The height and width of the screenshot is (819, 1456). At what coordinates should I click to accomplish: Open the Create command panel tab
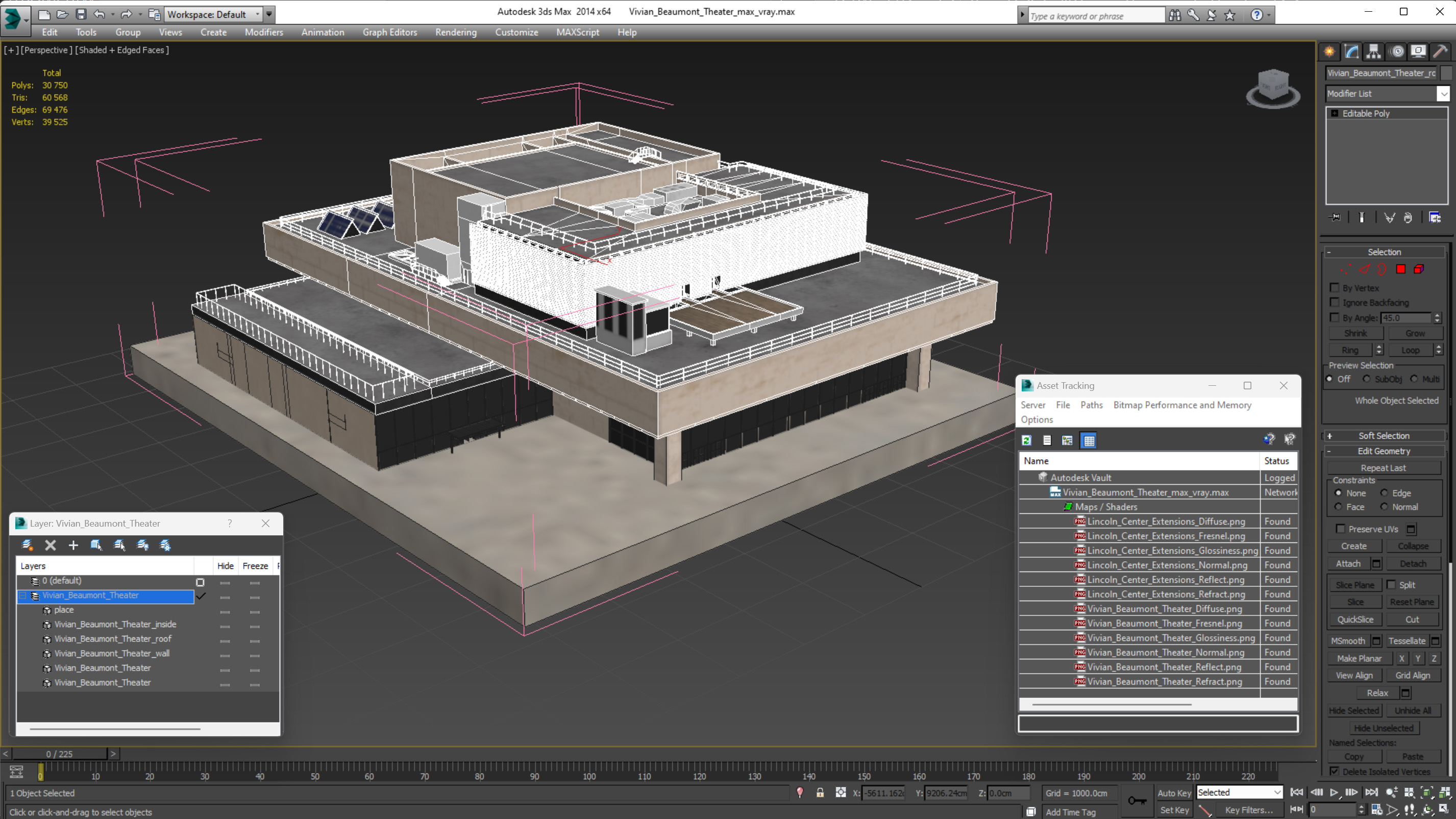pos(1329,52)
